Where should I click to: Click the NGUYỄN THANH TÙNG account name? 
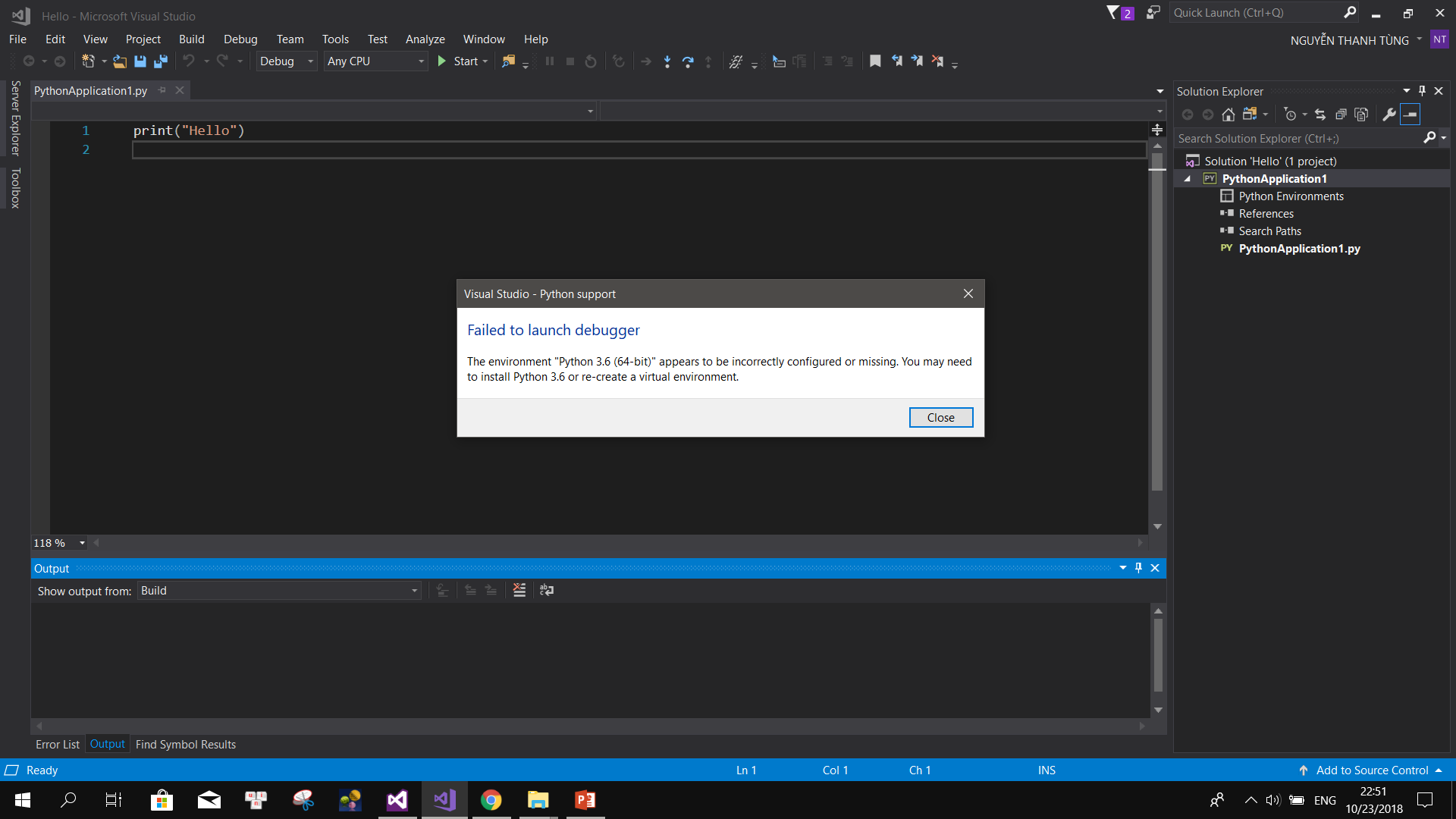[x=1349, y=40]
